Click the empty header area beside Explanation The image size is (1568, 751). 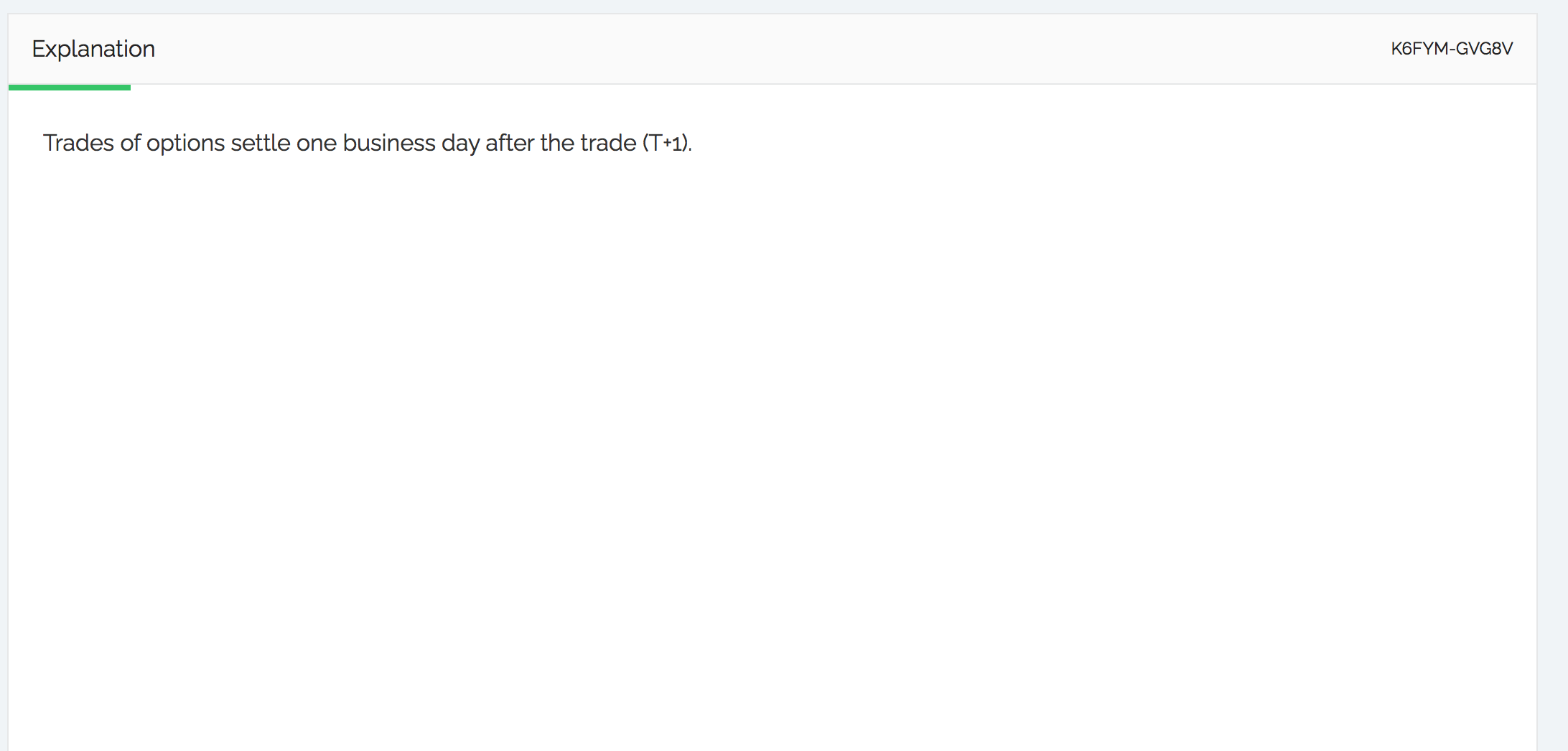pos(718,49)
